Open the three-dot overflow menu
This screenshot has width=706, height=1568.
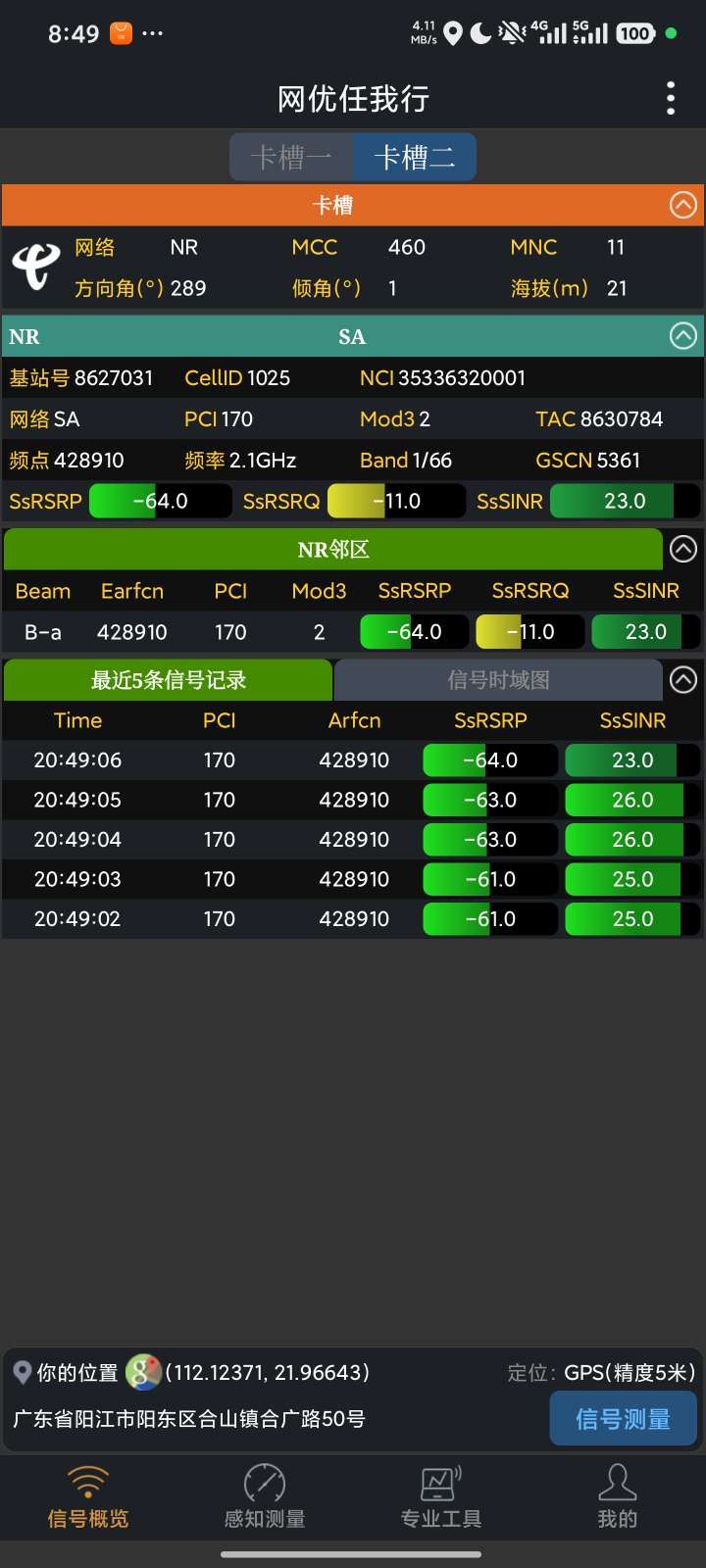[x=671, y=98]
